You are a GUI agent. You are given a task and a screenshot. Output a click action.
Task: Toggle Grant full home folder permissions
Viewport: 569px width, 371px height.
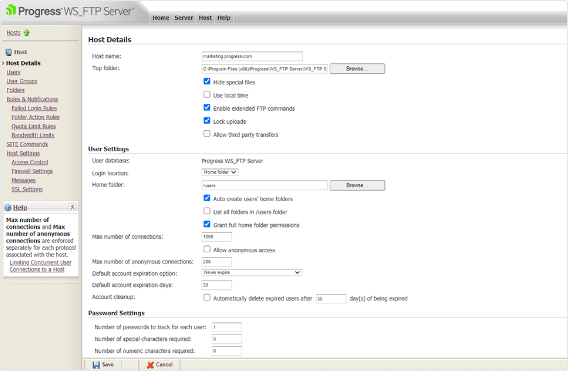pyautogui.click(x=207, y=224)
